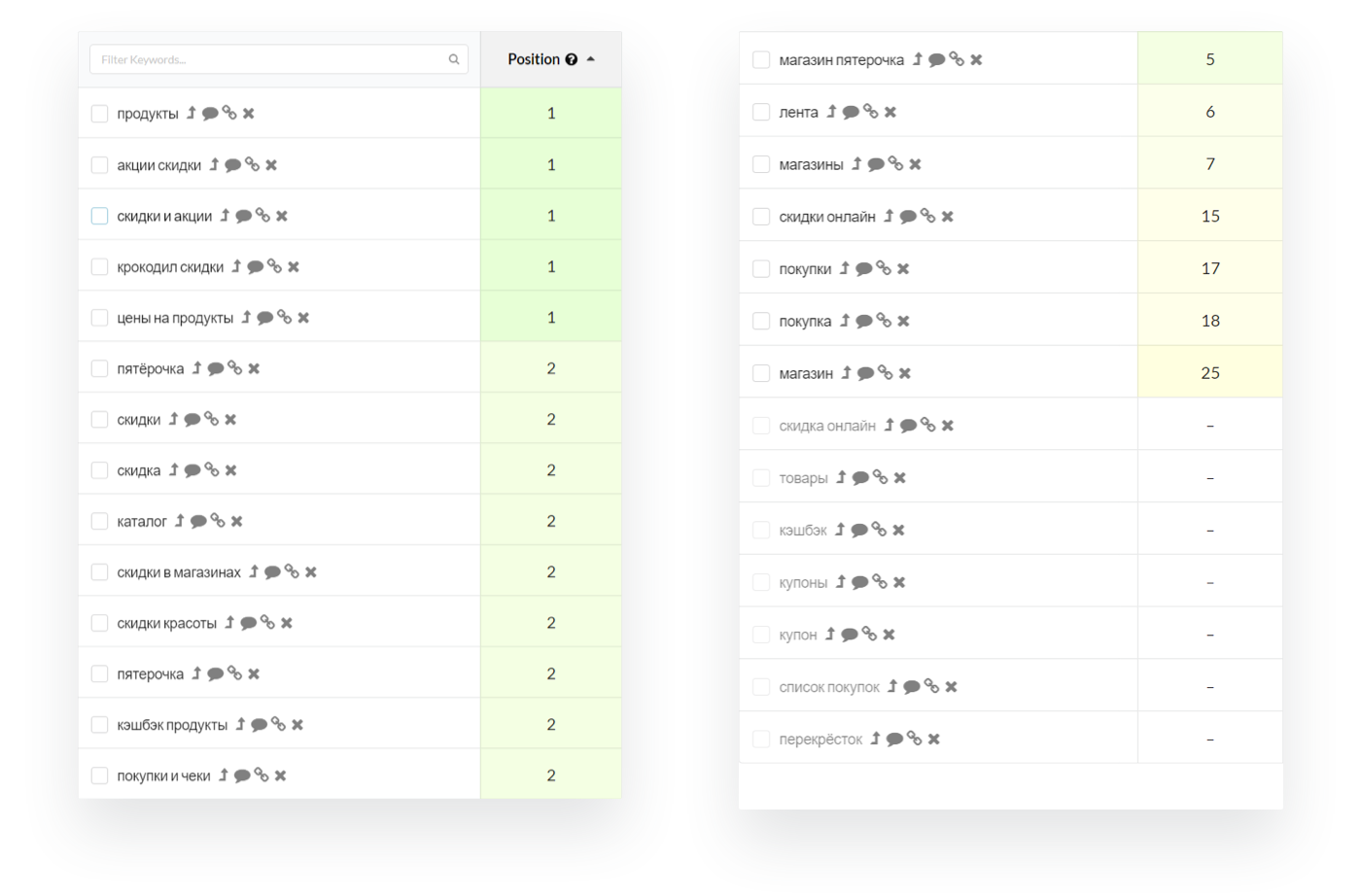This screenshot has width=1361, height=896.
Task: Toggle Position column sort arrow
Action: [x=591, y=59]
